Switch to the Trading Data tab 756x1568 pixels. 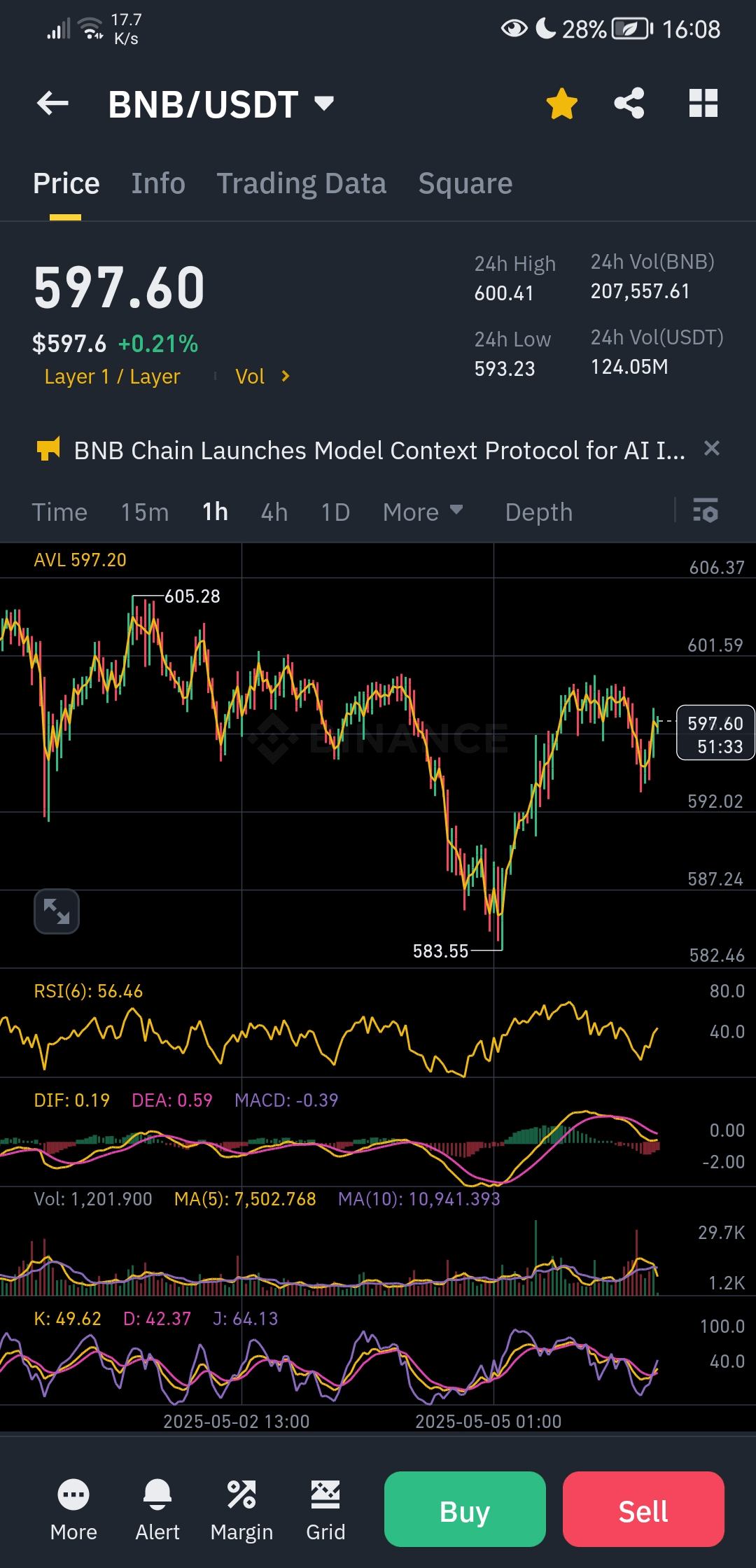coord(301,183)
